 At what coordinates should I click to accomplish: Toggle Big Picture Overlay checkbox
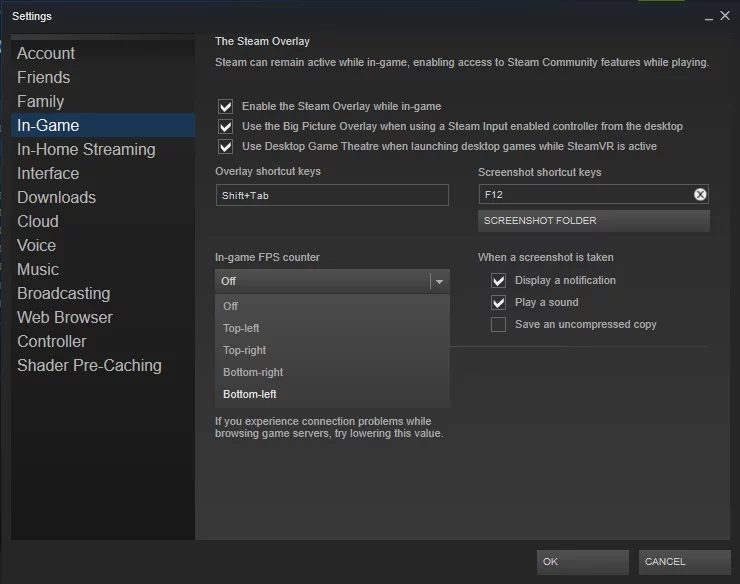[225, 126]
